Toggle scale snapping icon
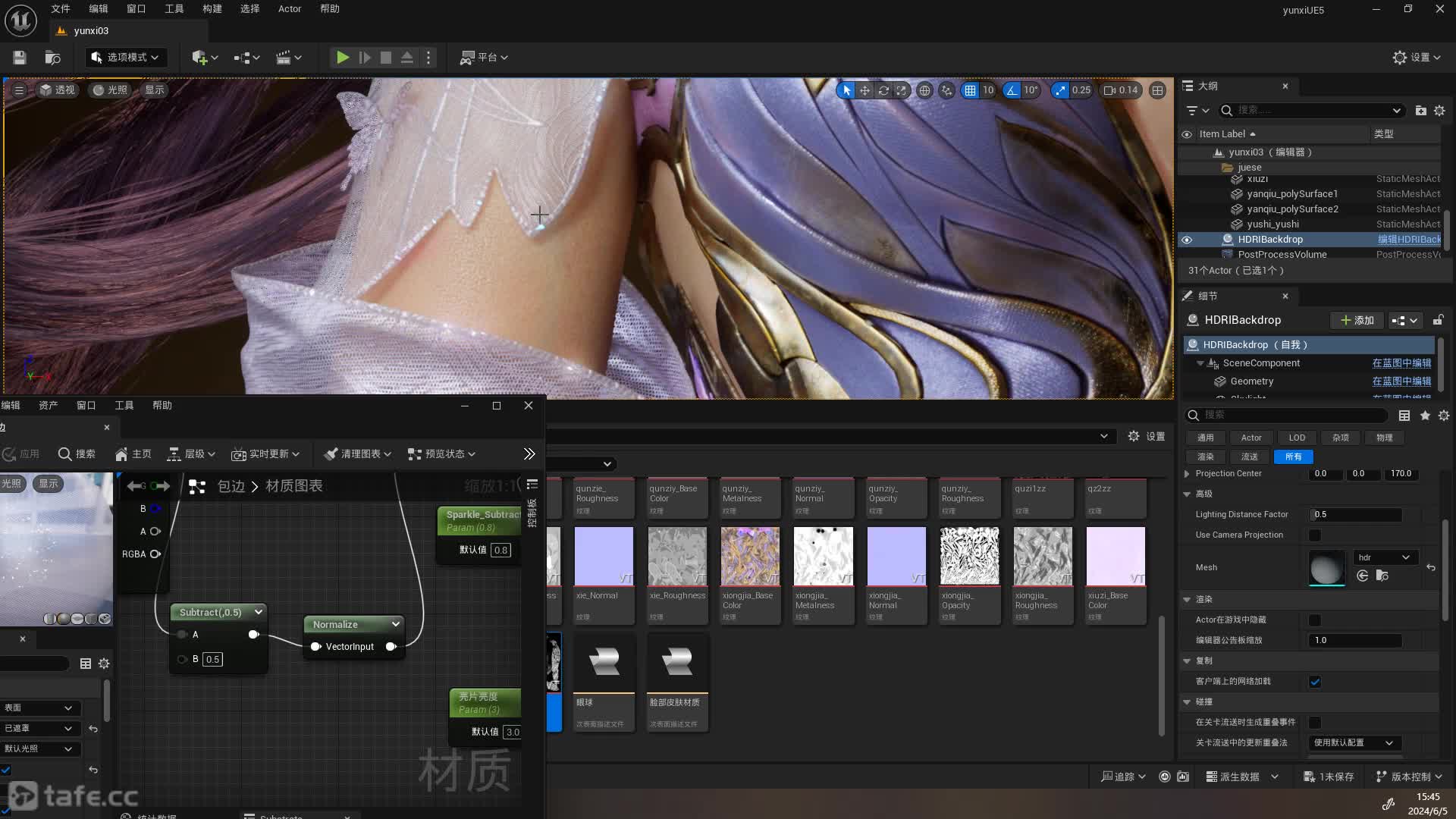The height and width of the screenshot is (819, 1456). point(1060,90)
